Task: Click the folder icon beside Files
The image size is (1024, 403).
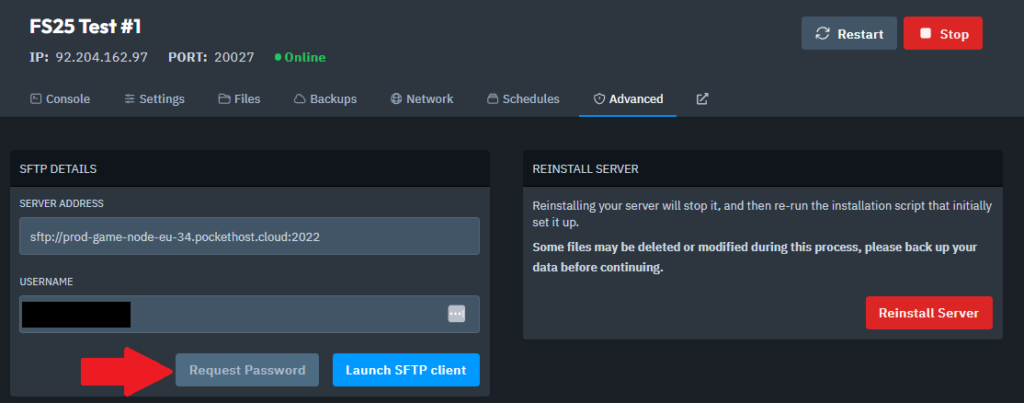Action: [x=224, y=99]
